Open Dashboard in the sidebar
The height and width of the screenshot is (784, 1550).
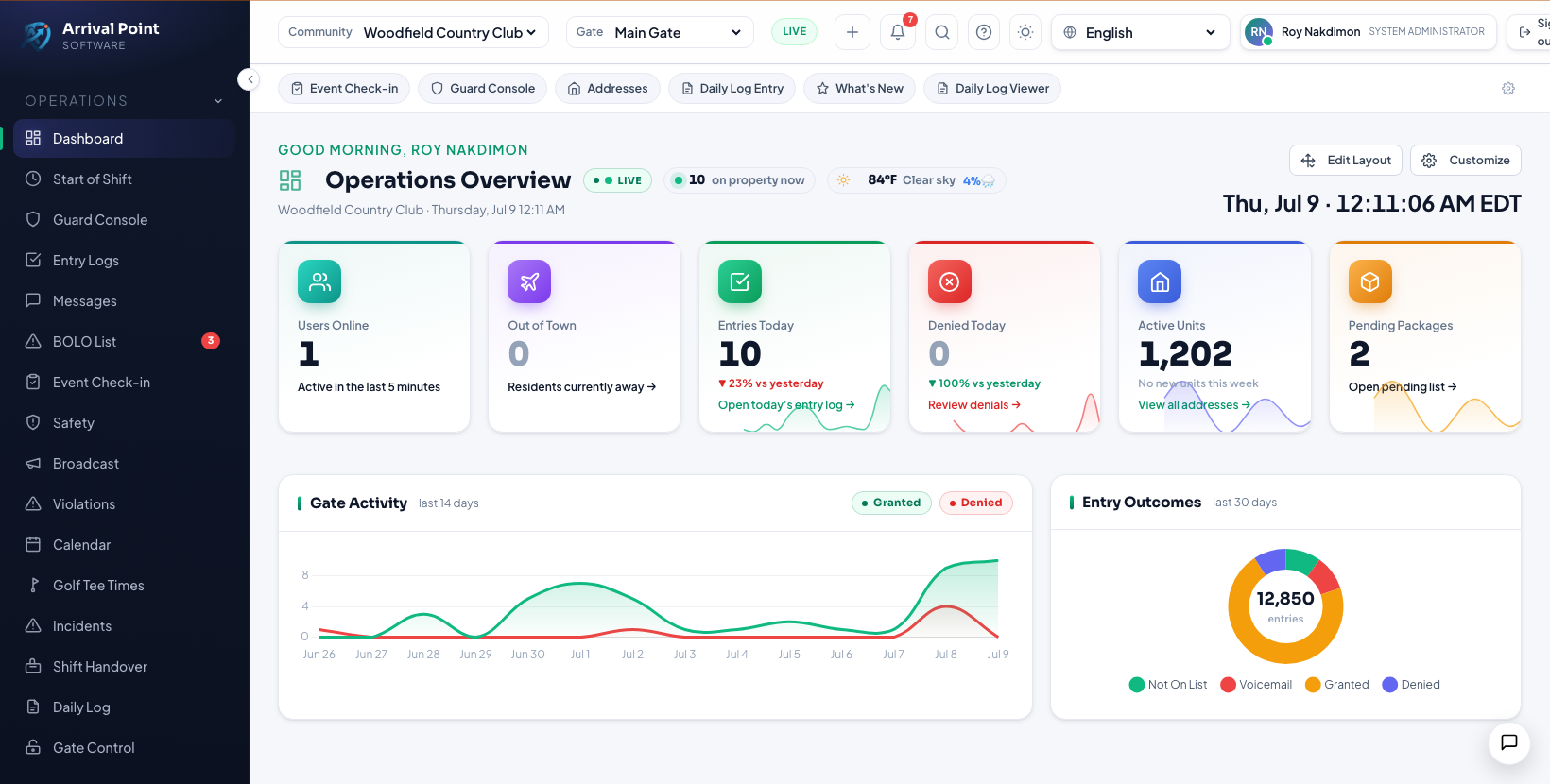(x=124, y=139)
